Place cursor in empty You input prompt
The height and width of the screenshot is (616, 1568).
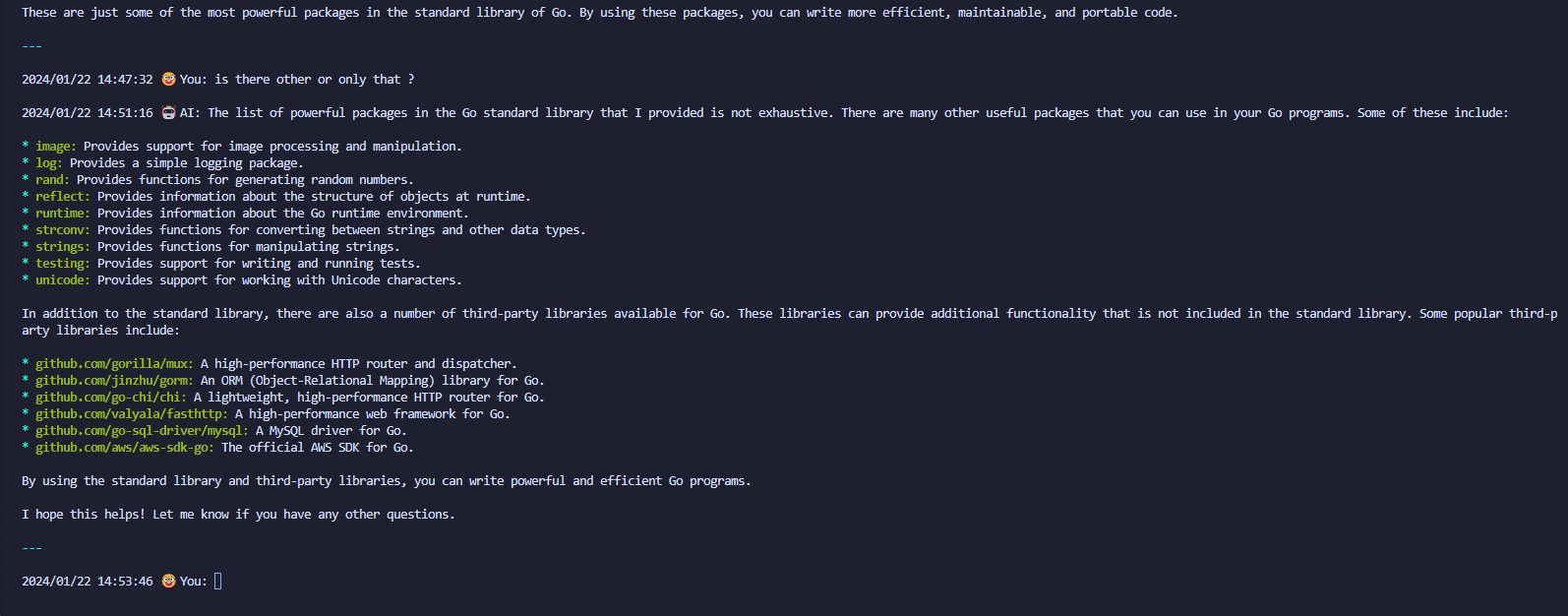pos(217,581)
